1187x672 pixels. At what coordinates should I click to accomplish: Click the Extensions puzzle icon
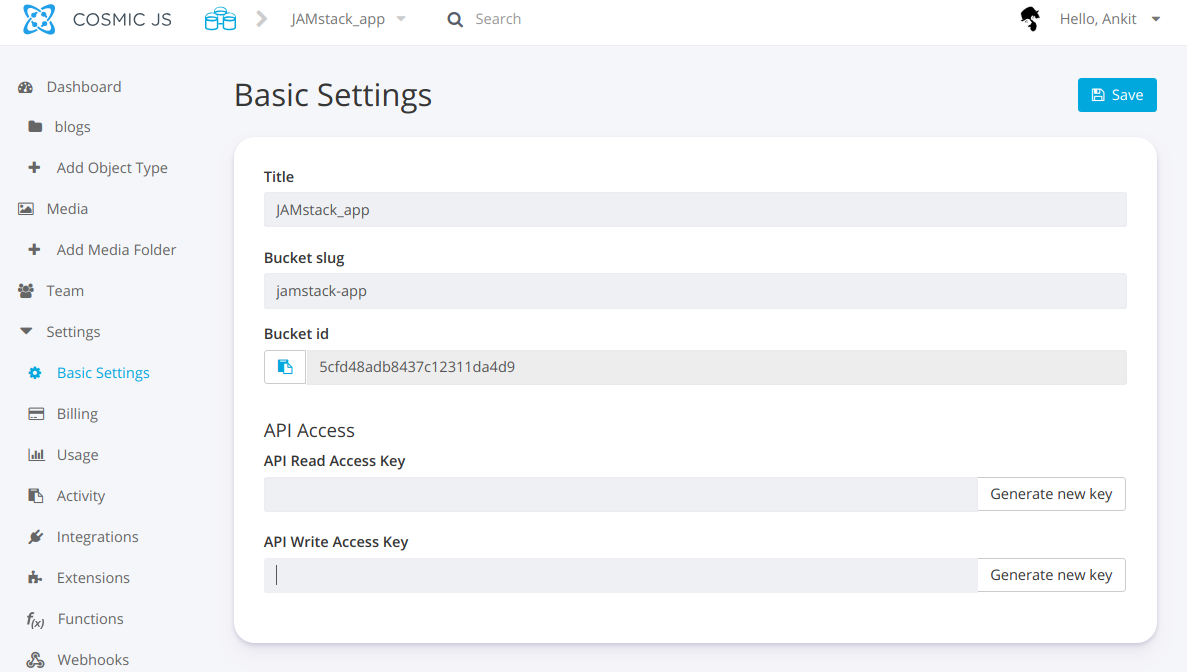tap(35, 577)
